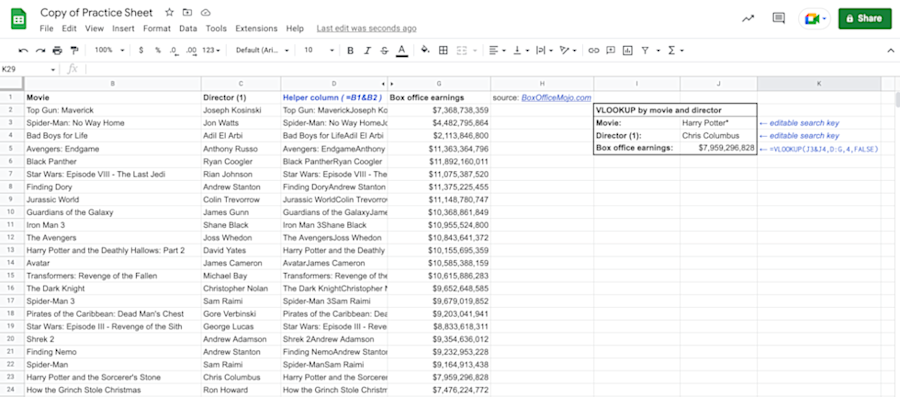This screenshot has width=900, height=397.
Task: Click the merge cells icon
Action: coord(461,50)
